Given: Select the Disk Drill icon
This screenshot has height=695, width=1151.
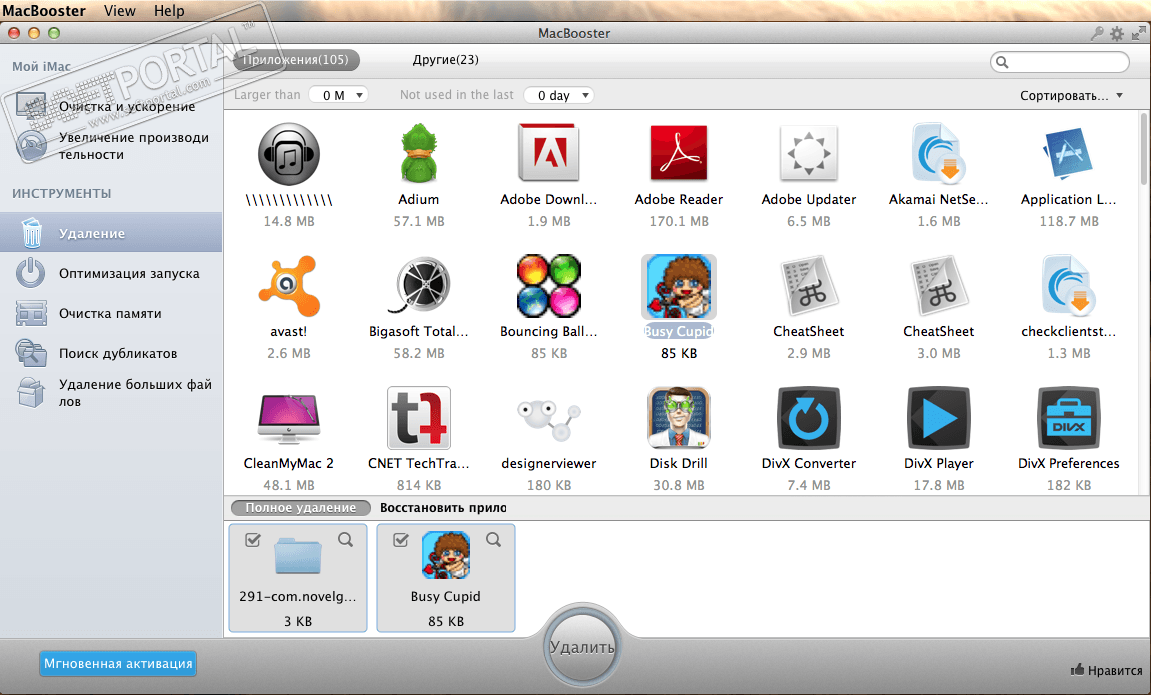Looking at the screenshot, I should (x=678, y=418).
